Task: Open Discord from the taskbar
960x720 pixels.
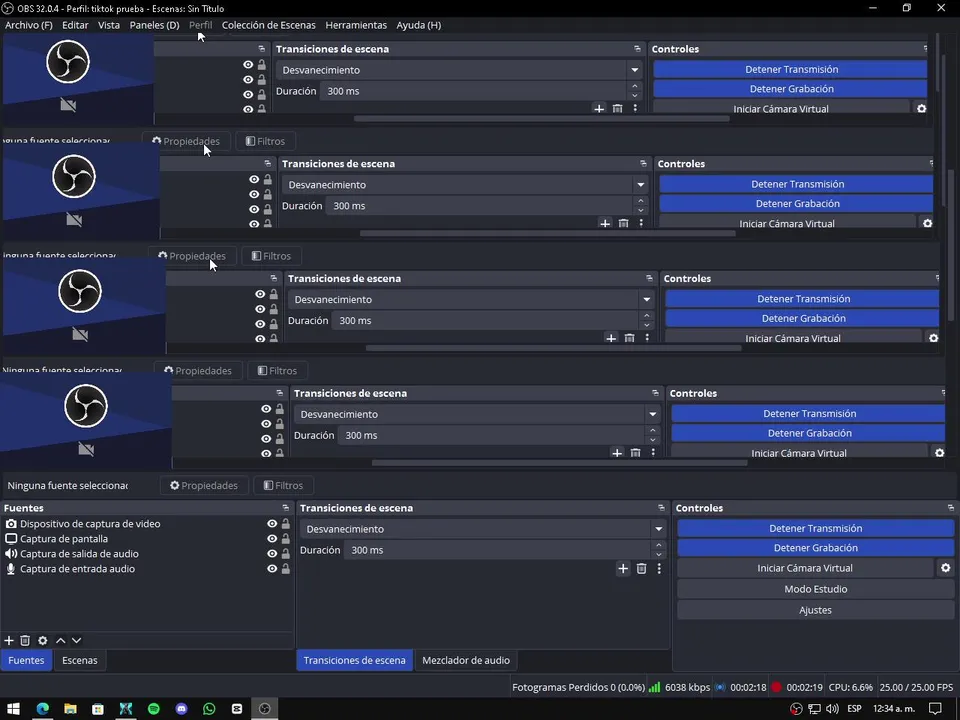Action: point(181,709)
